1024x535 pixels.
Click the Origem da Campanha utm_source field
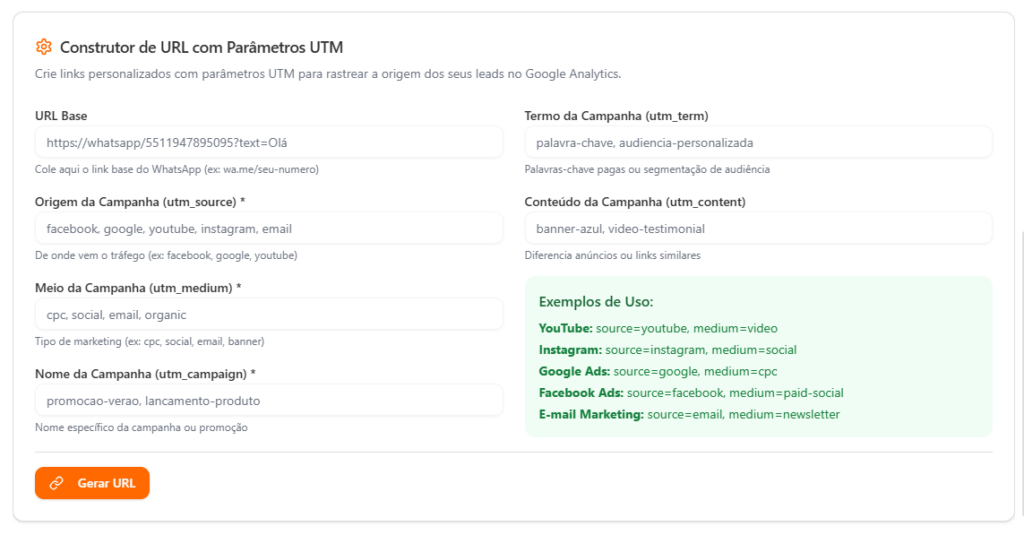(268, 229)
